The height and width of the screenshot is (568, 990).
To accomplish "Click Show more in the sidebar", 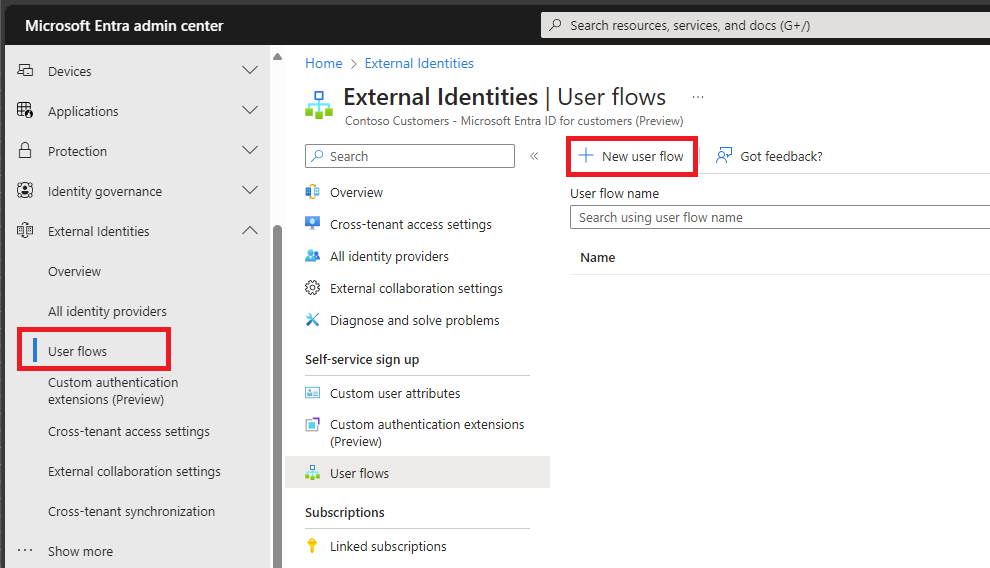I will coord(80,551).
